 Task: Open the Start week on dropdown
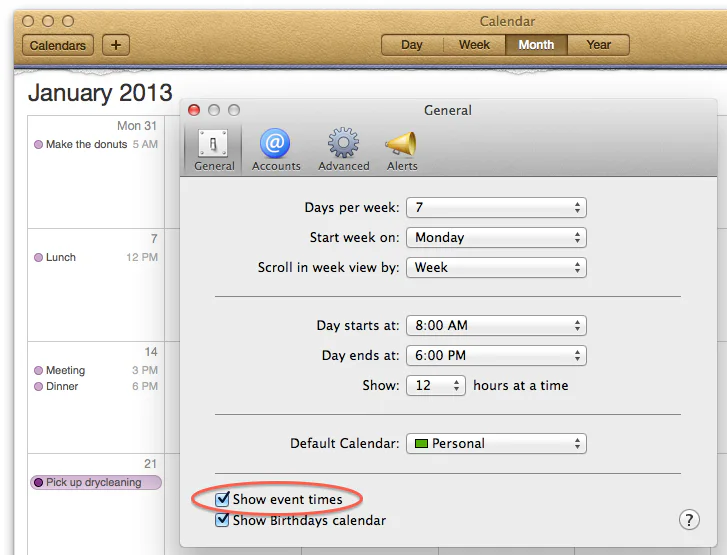click(x=496, y=237)
